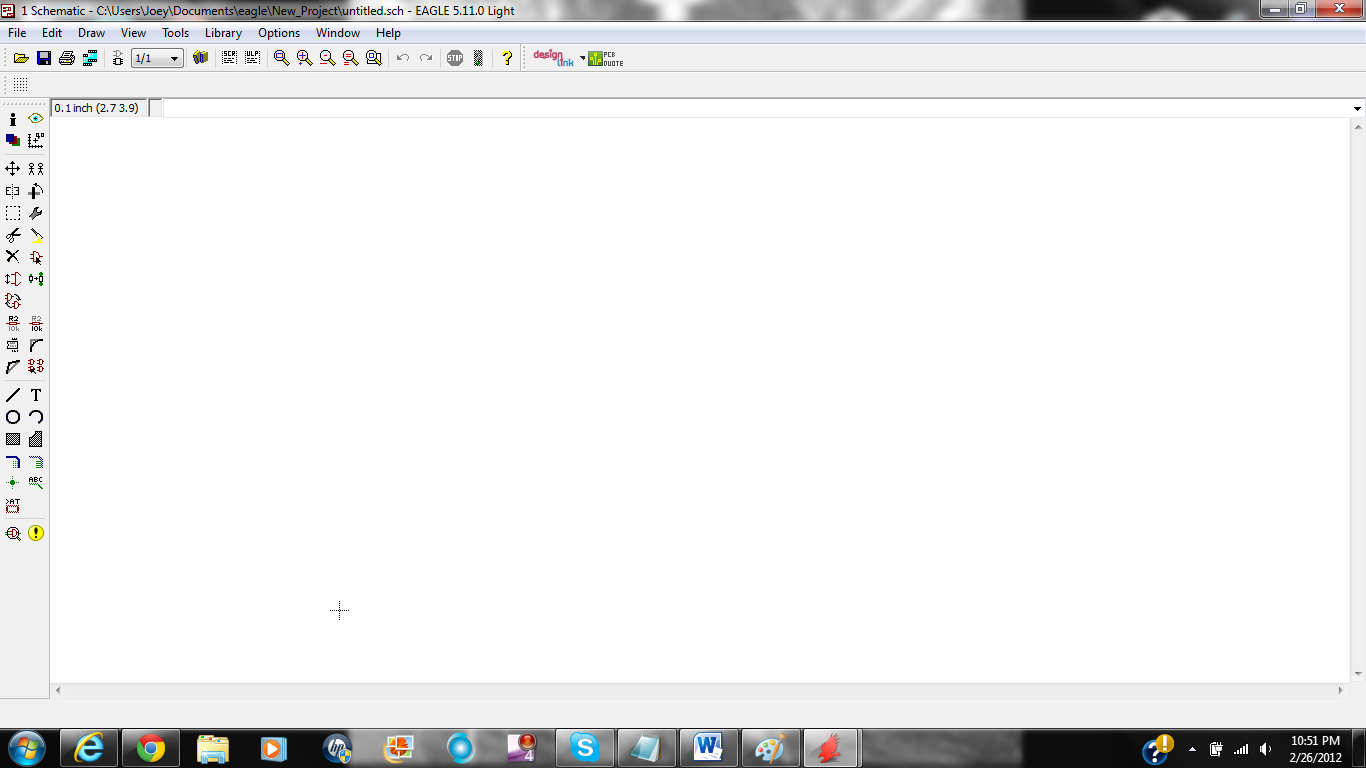Select the Copy tool

pyautogui.click(x=36, y=169)
